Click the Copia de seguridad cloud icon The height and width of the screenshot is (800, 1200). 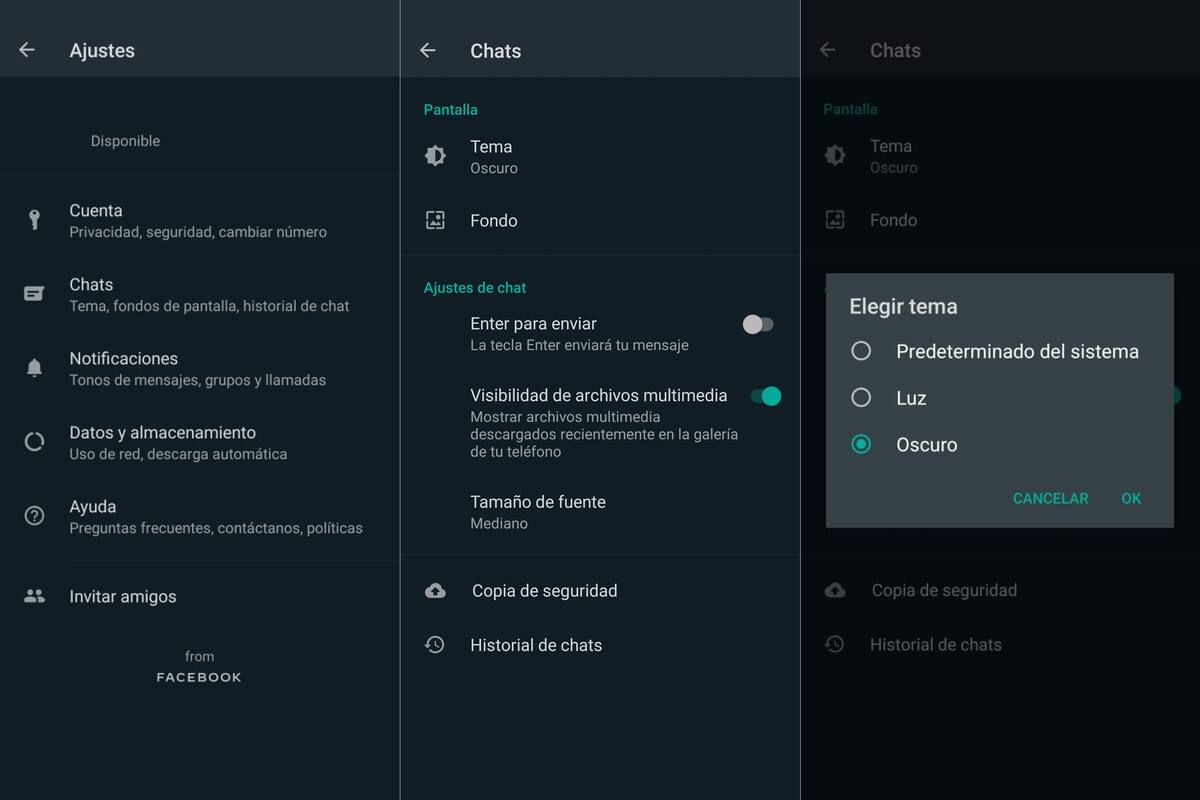435,590
